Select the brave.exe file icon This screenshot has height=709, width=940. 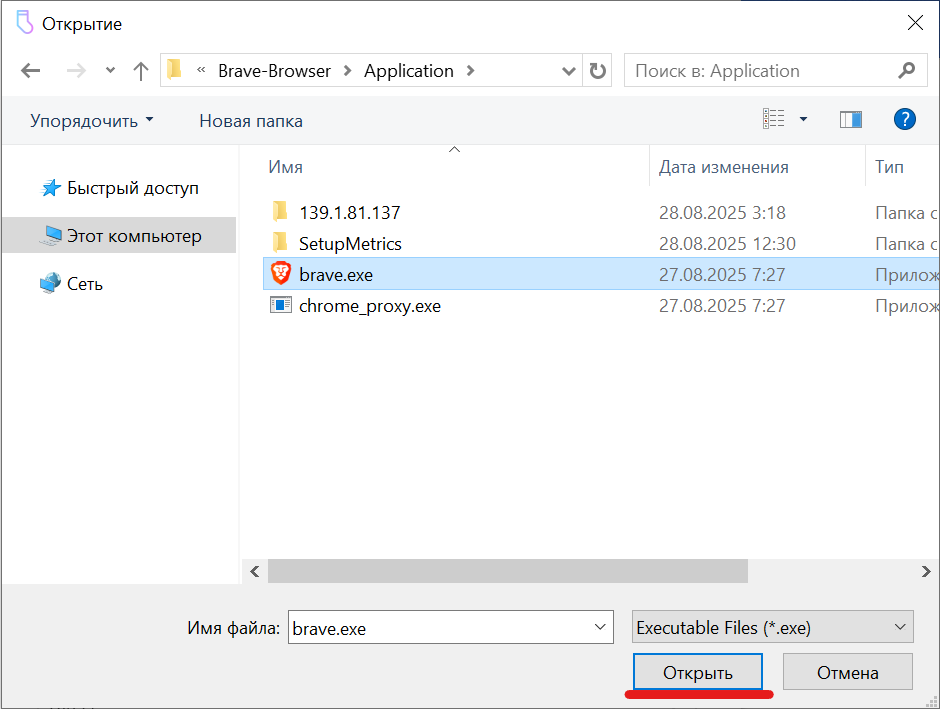tap(281, 275)
